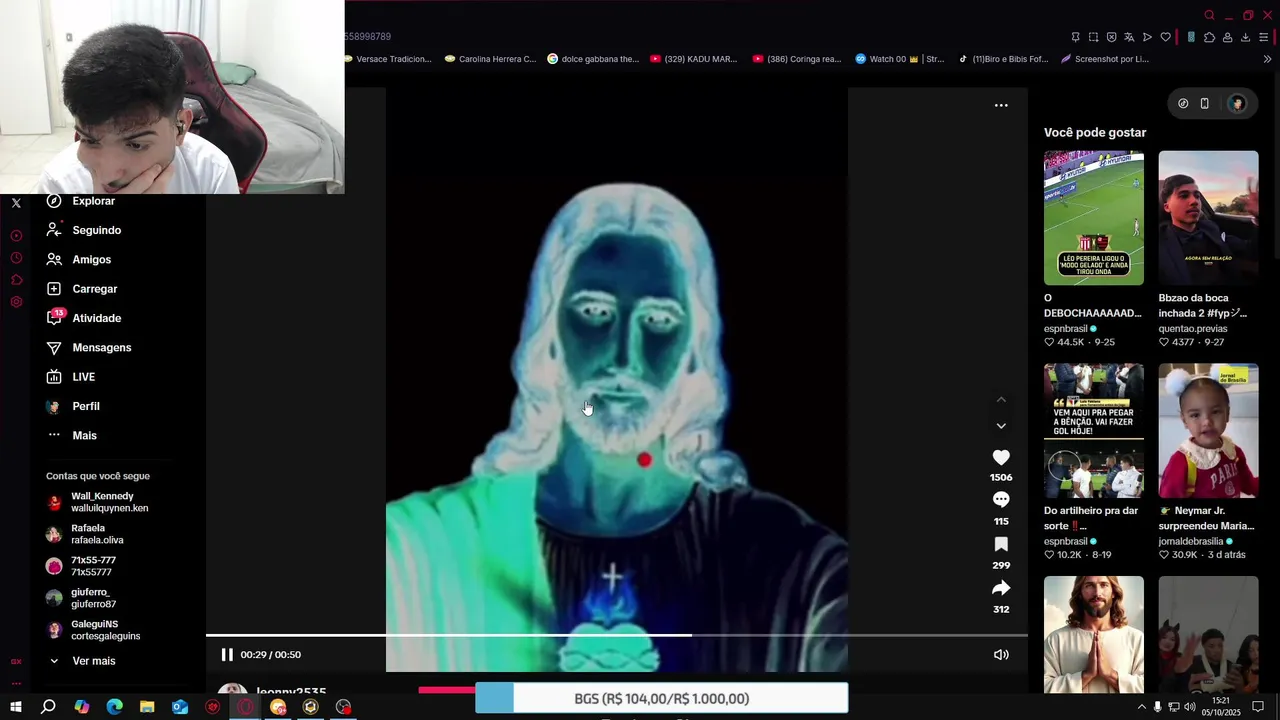Open the comments bubble showing 115
1280x720 pixels.
[x=1001, y=499]
